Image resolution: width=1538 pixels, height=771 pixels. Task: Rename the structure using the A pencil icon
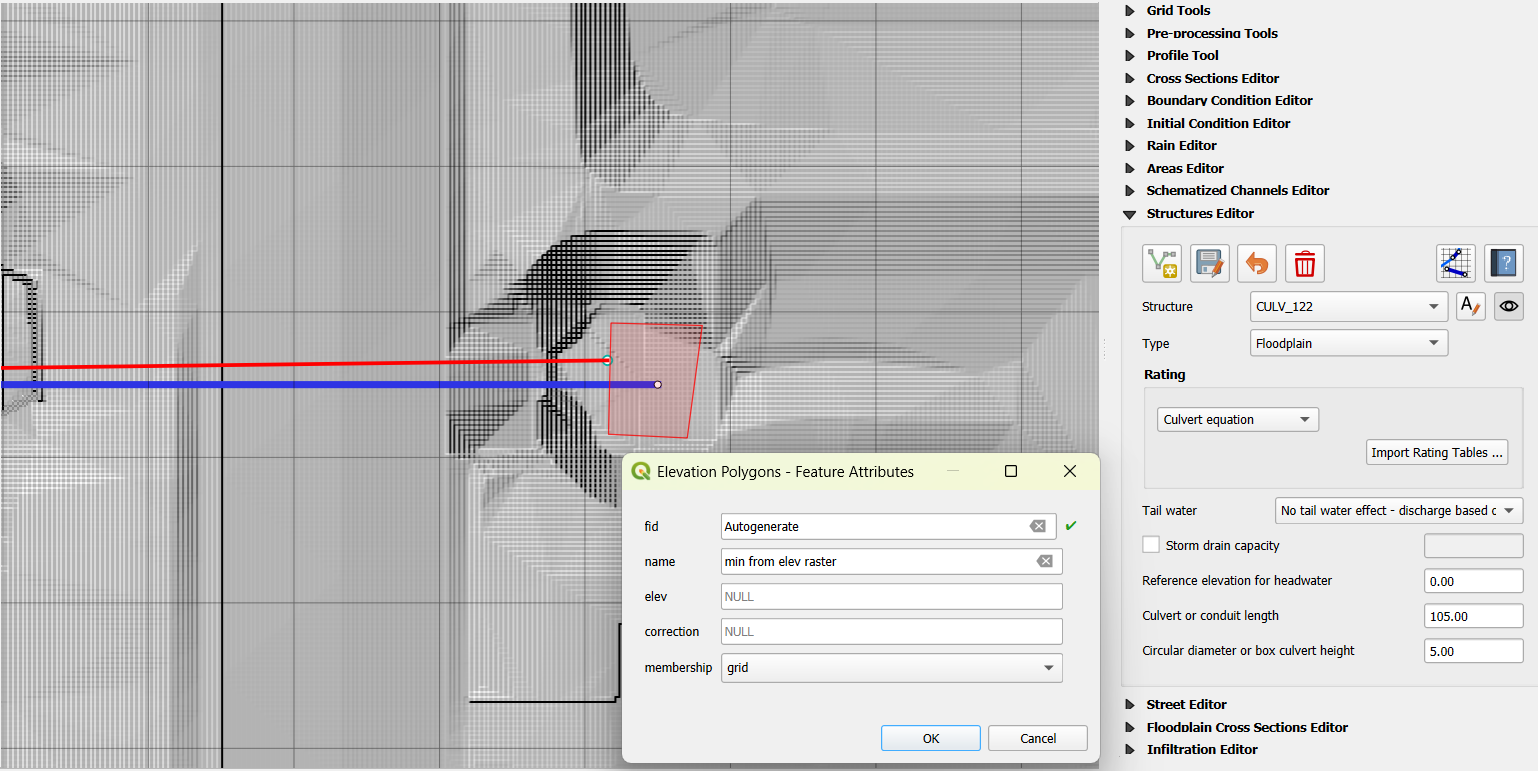point(1470,306)
